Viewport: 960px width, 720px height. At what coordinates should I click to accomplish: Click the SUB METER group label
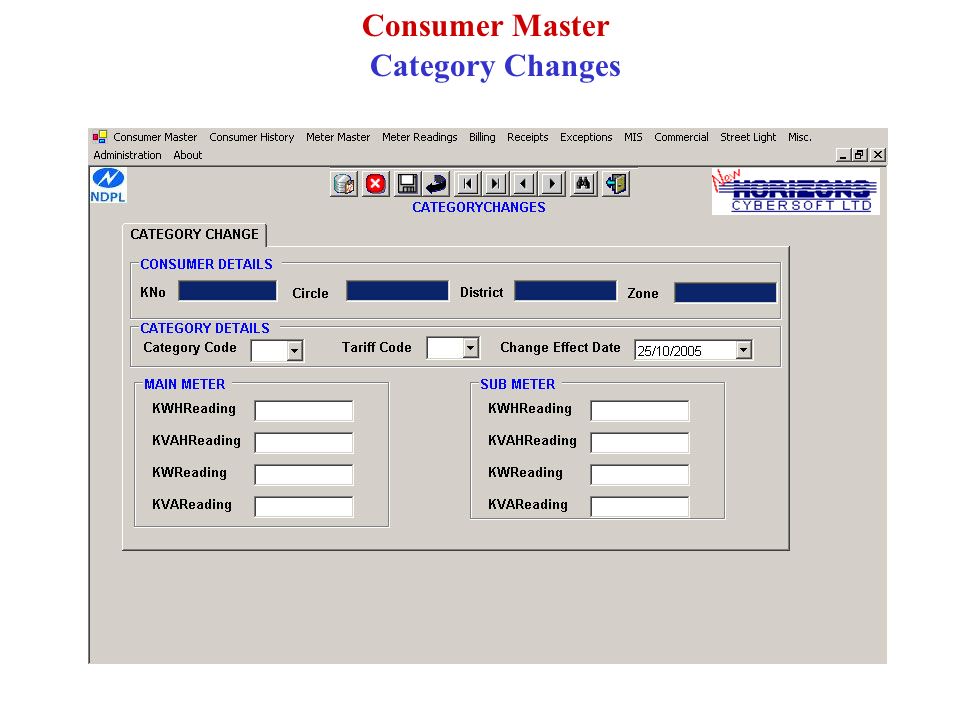pyautogui.click(x=517, y=384)
